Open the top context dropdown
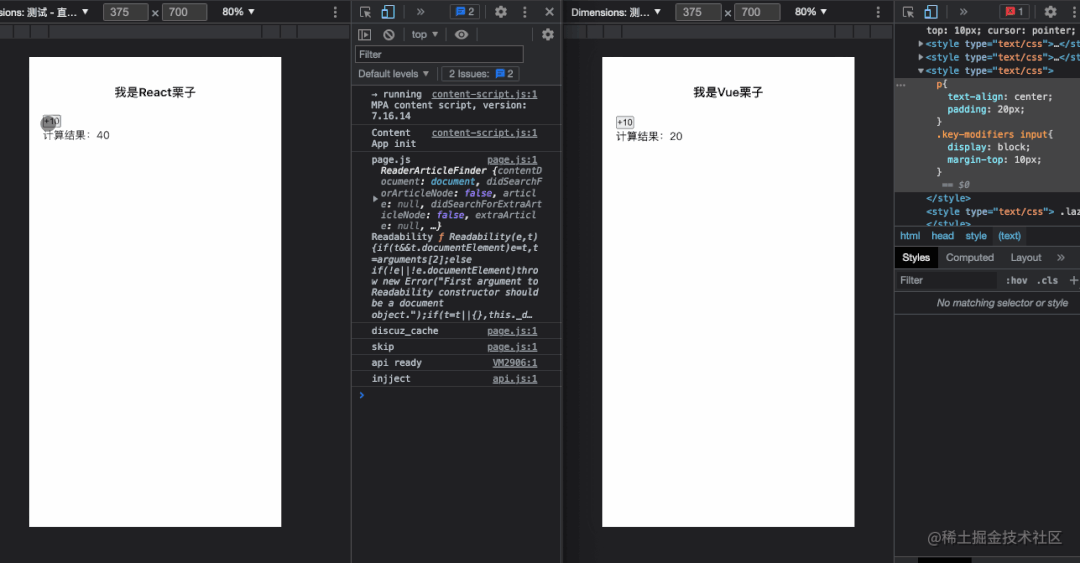The width and height of the screenshot is (1080, 563). [x=425, y=34]
